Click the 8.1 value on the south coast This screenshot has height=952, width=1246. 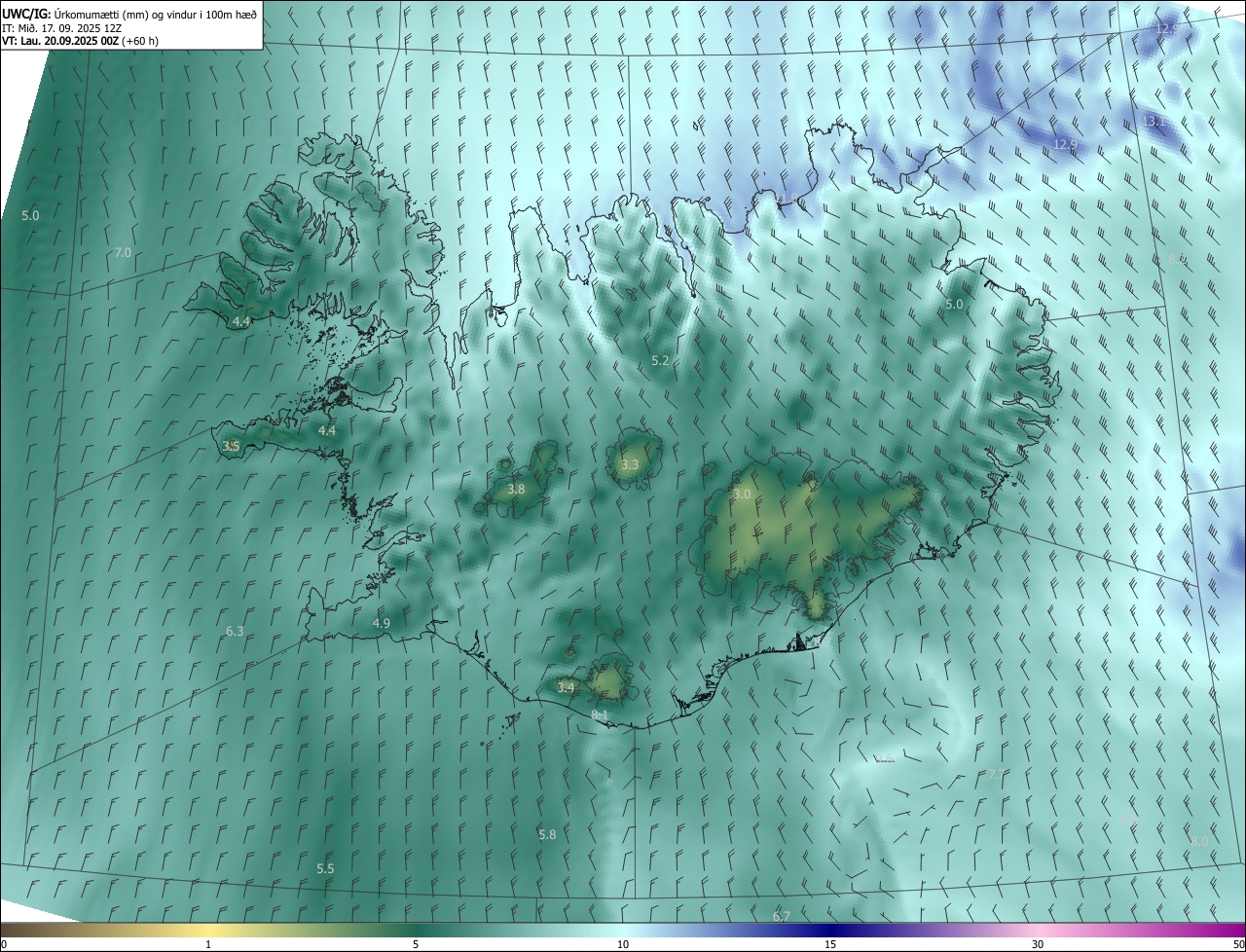point(600,715)
